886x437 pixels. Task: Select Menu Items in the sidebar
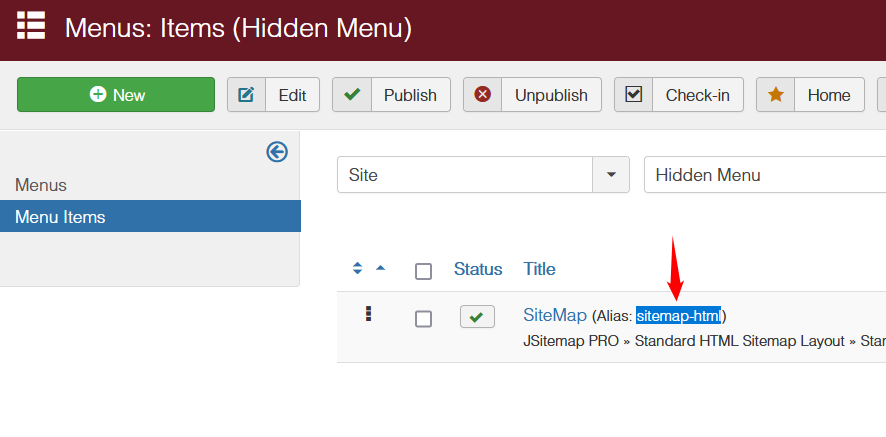click(60, 217)
